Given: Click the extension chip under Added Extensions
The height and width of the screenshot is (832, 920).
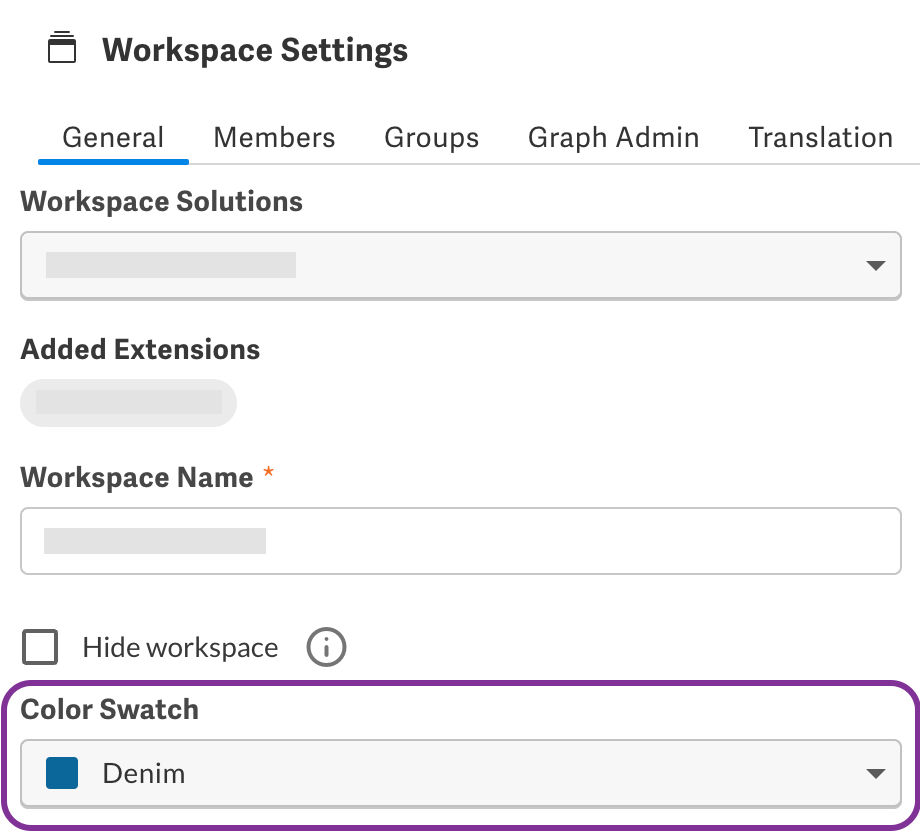Looking at the screenshot, I should click(x=128, y=403).
